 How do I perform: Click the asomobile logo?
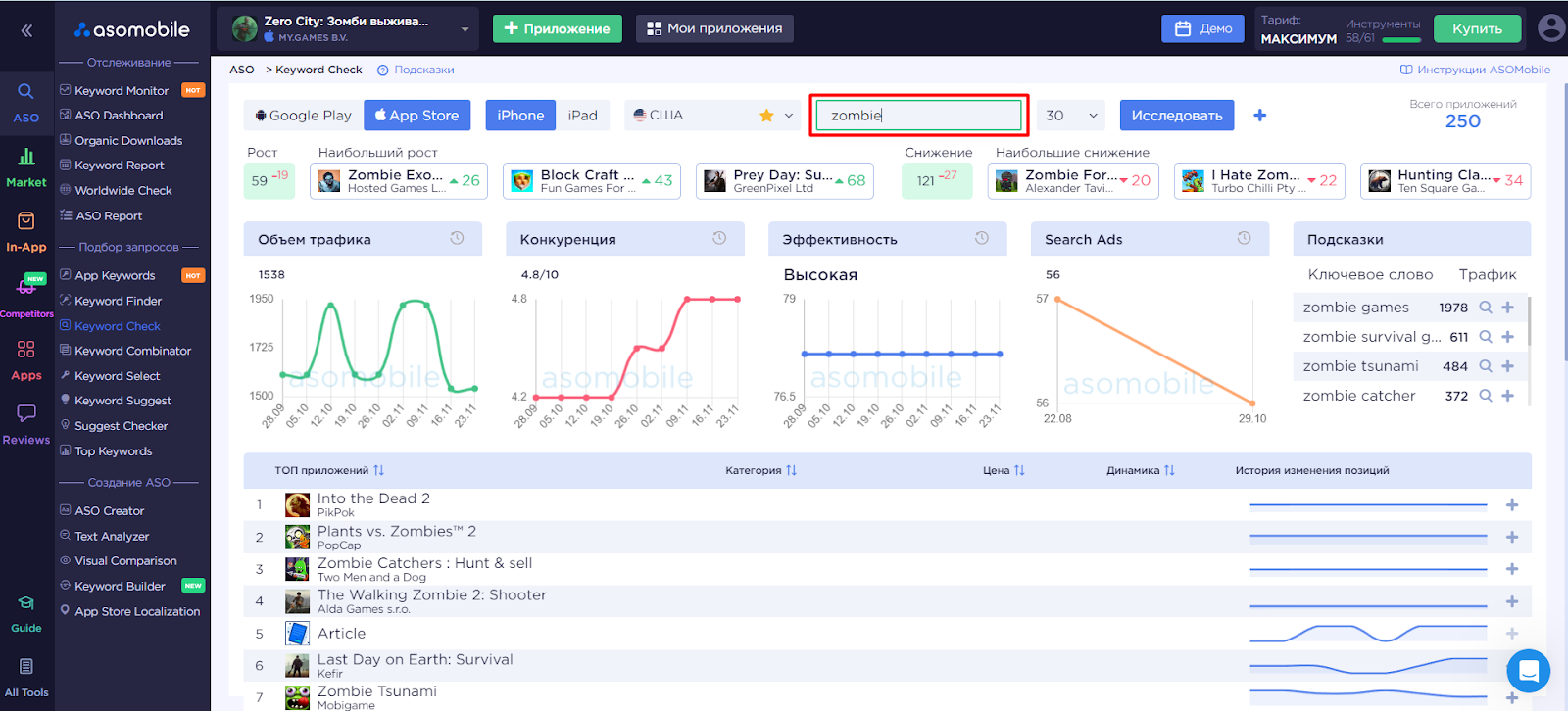tap(132, 30)
